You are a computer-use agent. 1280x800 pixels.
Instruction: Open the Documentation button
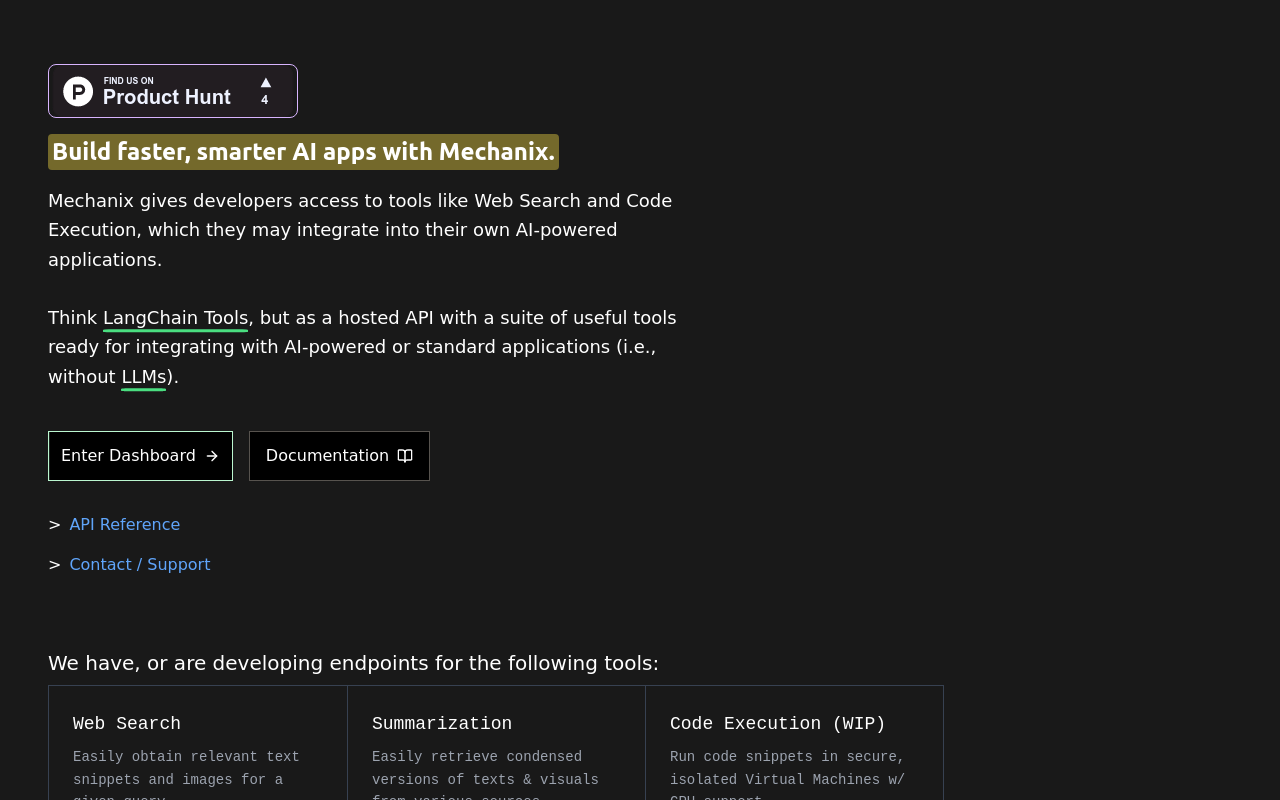pos(339,456)
